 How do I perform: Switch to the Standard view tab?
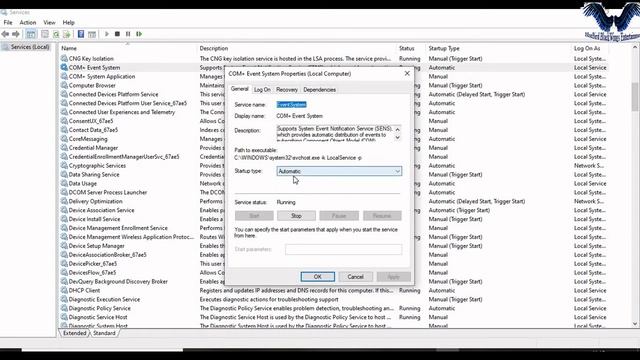pos(104,333)
